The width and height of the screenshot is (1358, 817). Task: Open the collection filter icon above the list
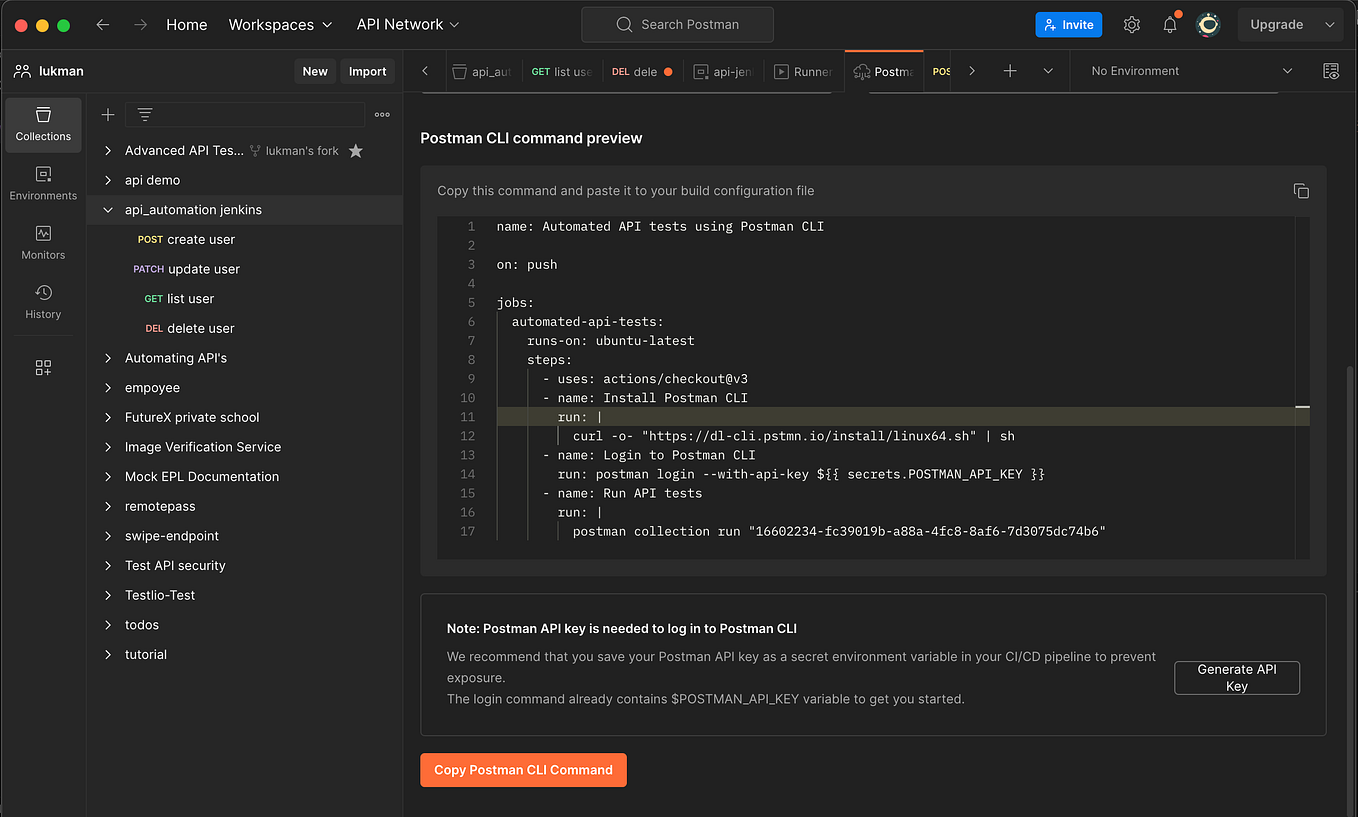coord(145,114)
